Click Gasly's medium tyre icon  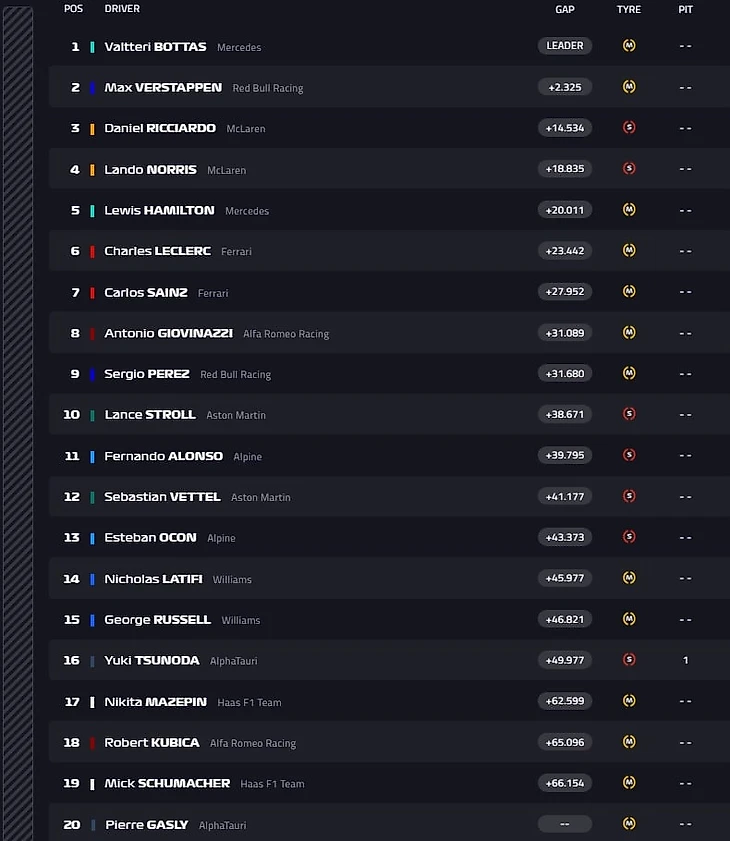point(629,824)
